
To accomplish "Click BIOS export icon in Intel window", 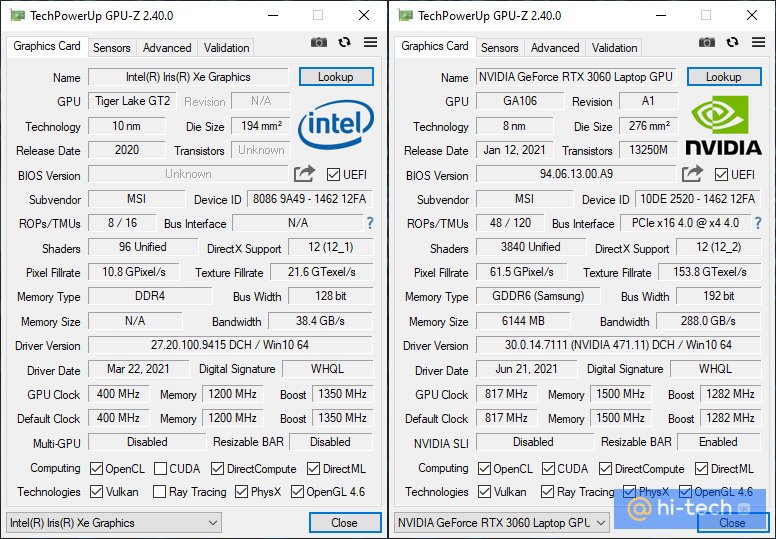I will [x=304, y=174].
